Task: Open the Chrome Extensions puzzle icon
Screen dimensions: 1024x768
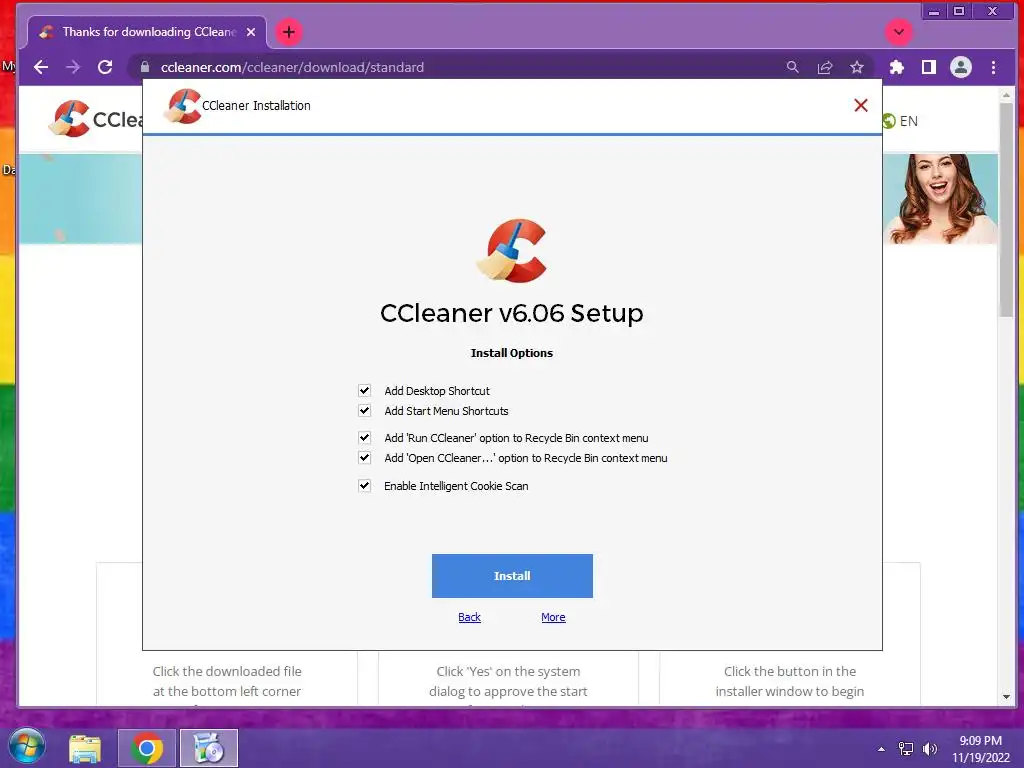Action: pos(897,67)
